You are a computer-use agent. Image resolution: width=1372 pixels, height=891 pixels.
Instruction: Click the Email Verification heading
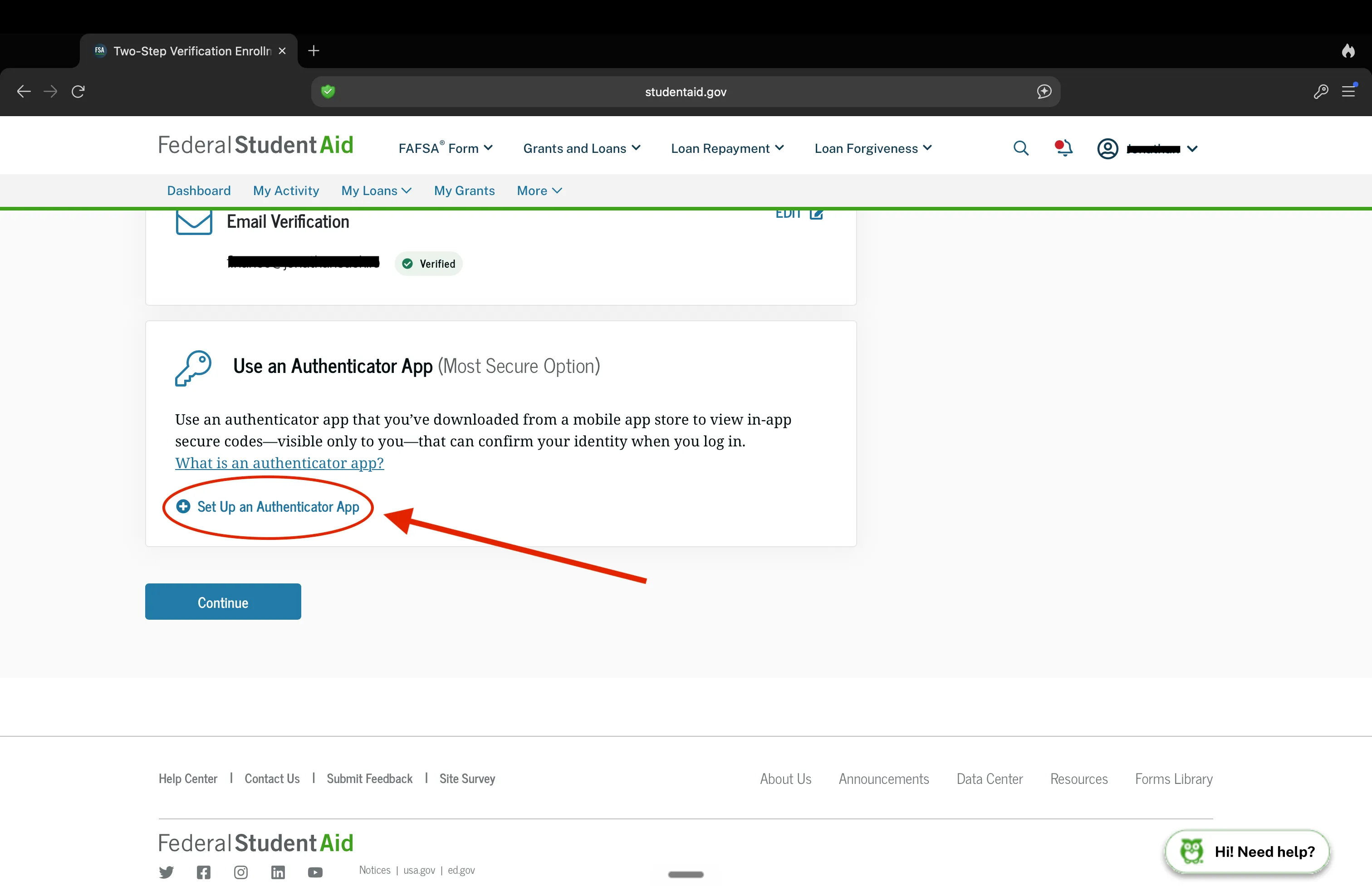click(288, 221)
